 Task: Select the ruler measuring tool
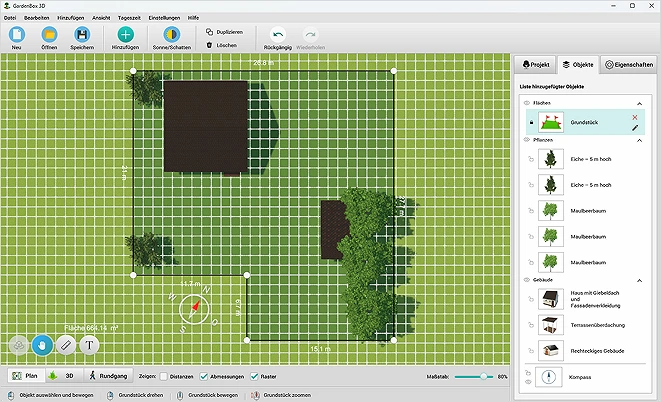tap(66, 346)
